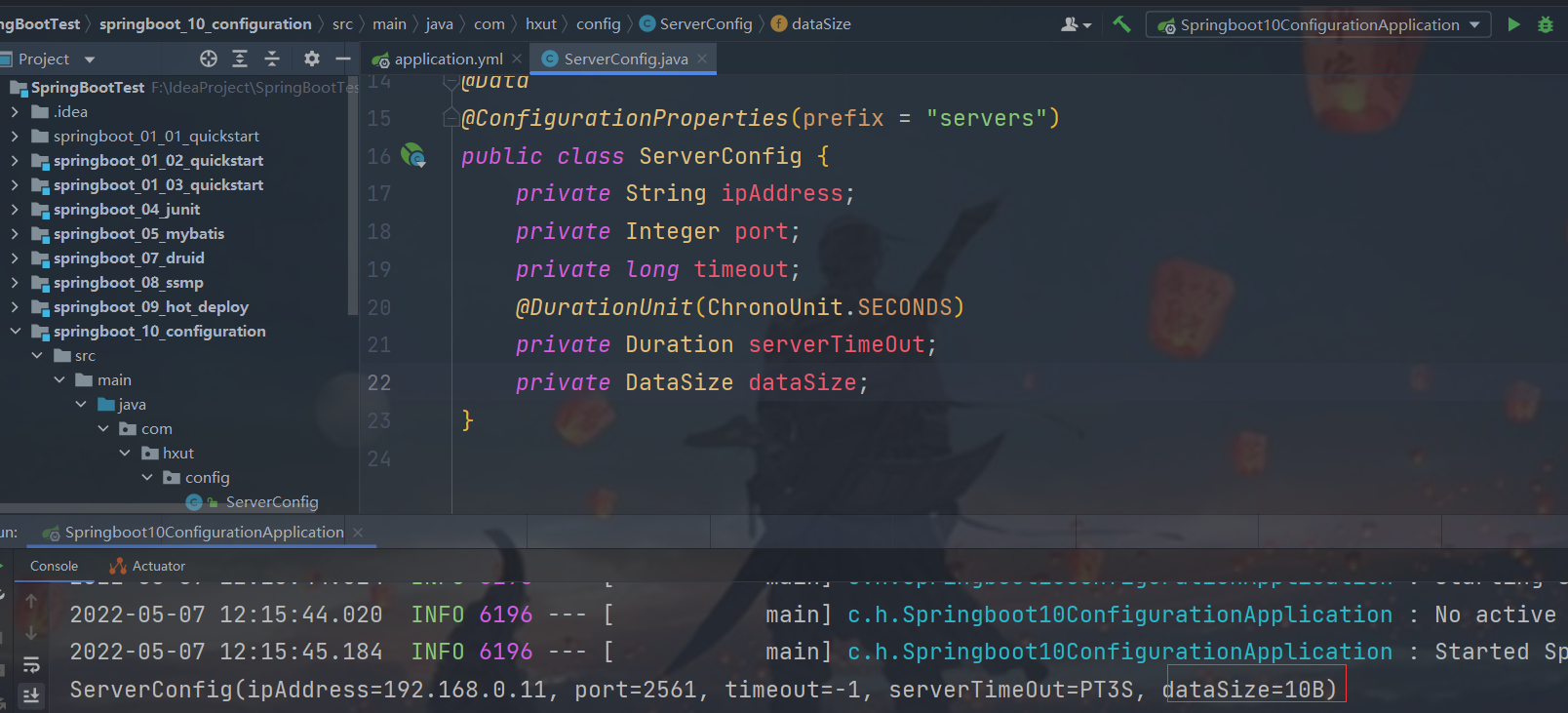Image resolution: width=1568 pixels, height=713 pixels.
Task: Run Springboot10ConfigurationApplication with the green play icon
Action: coord(1513,24)
